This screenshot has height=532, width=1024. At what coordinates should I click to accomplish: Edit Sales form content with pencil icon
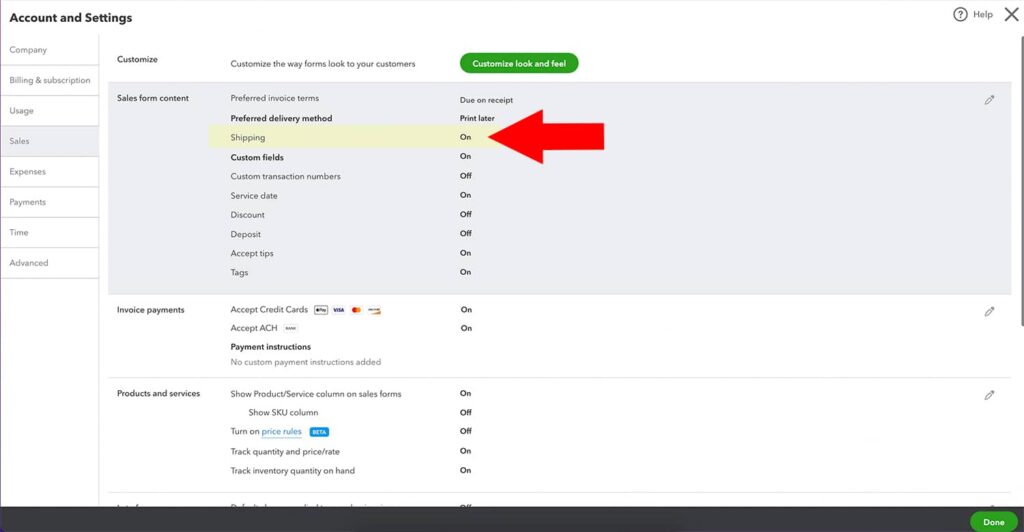click(x=989, y=100)
